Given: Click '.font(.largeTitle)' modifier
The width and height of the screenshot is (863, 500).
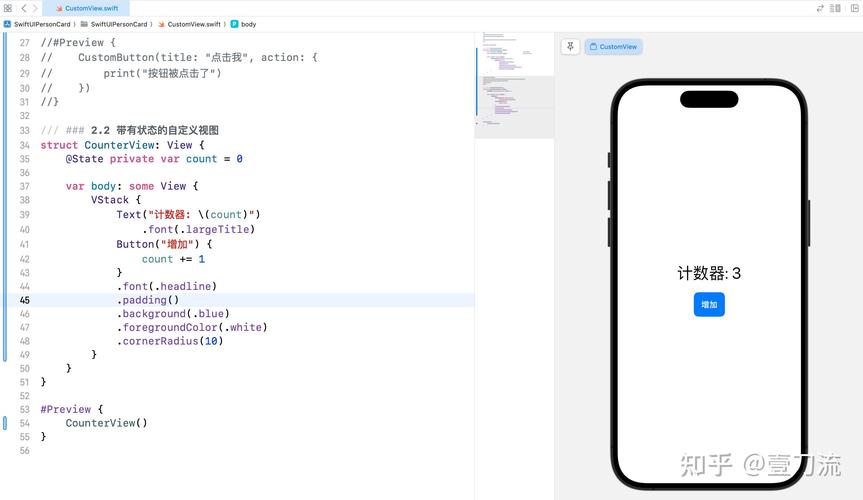Looking at the screenshot, I should tap(198, 229).
